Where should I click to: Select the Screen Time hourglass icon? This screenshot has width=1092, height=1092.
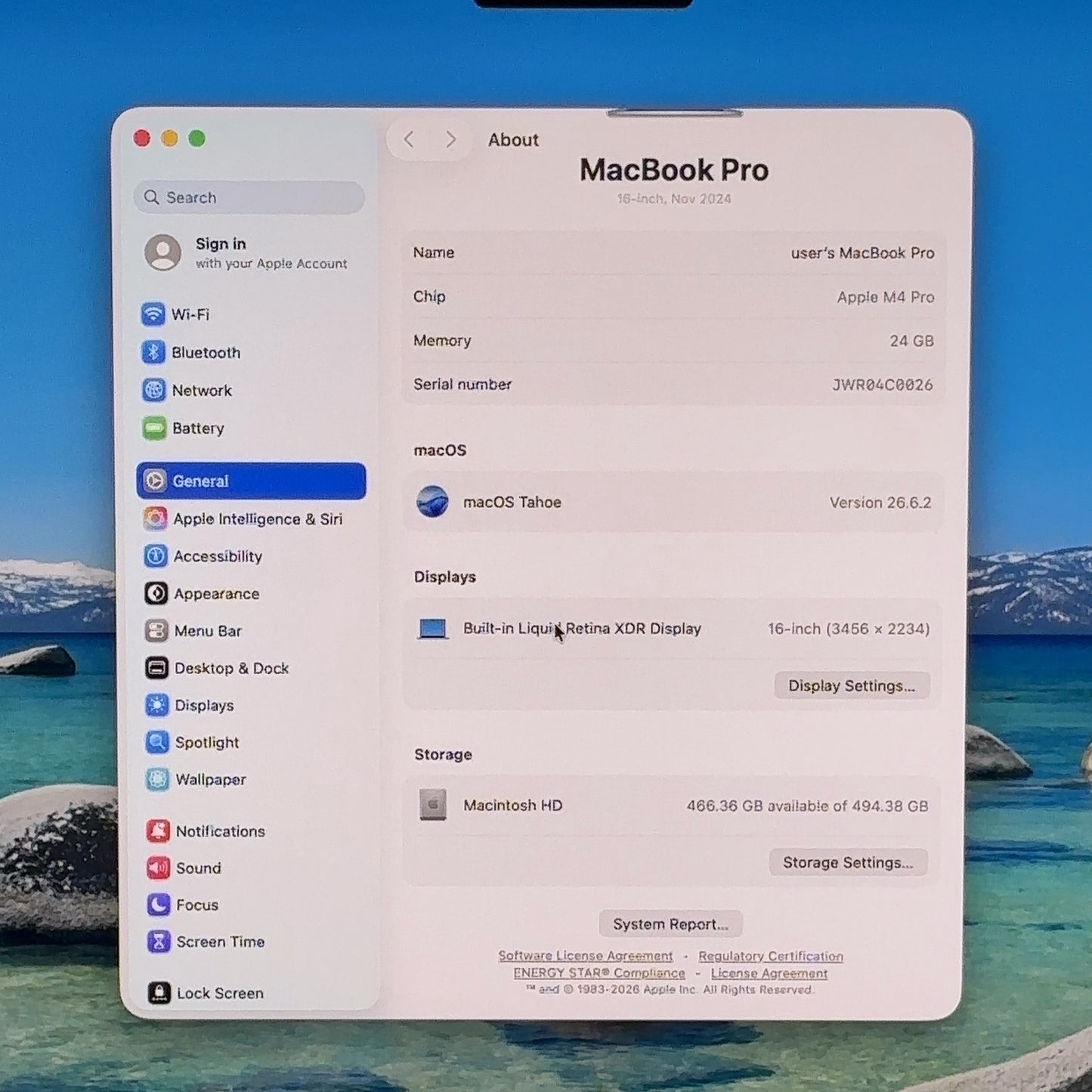[x=159, y=942]
